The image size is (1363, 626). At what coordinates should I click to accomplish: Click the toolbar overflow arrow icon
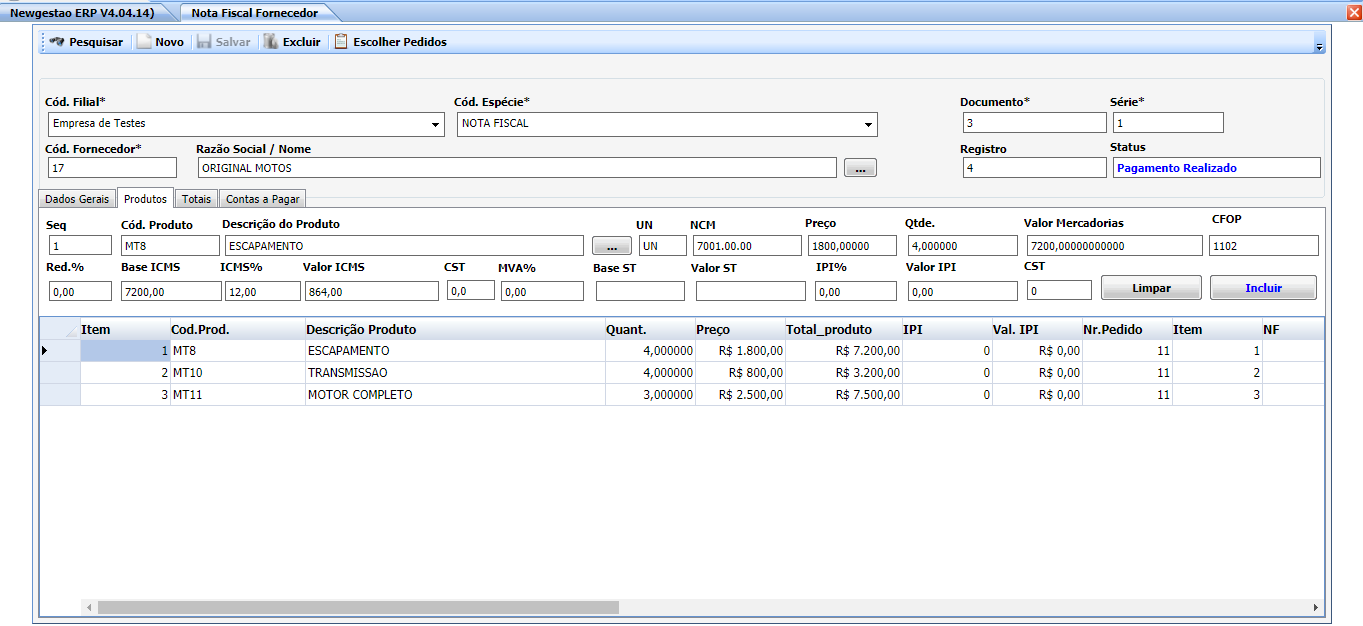(x=1318, y=47)
